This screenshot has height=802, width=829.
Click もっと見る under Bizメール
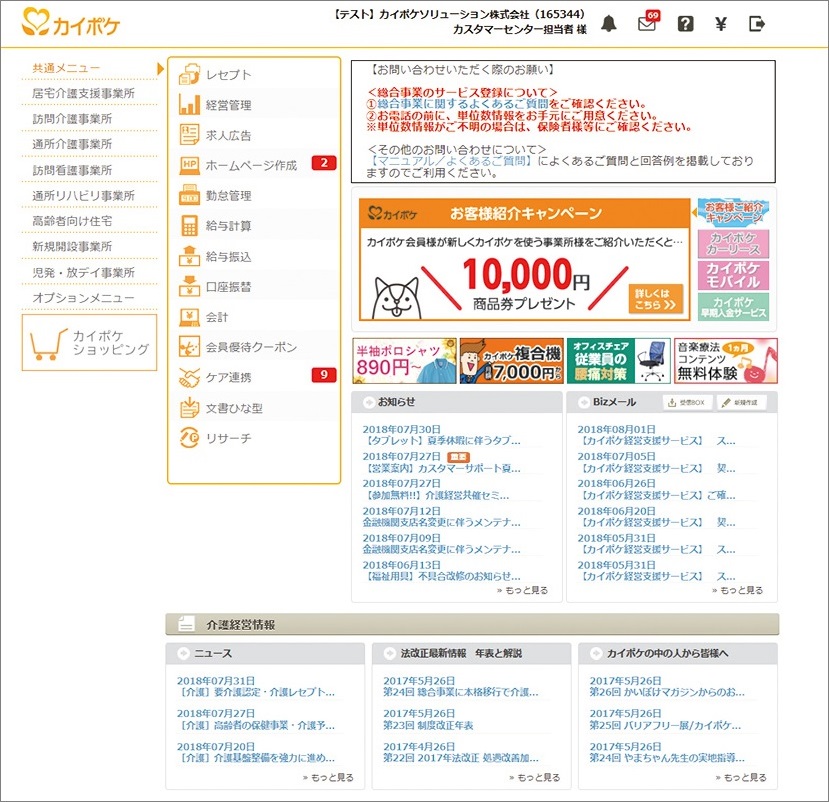(x=738, y=590)
